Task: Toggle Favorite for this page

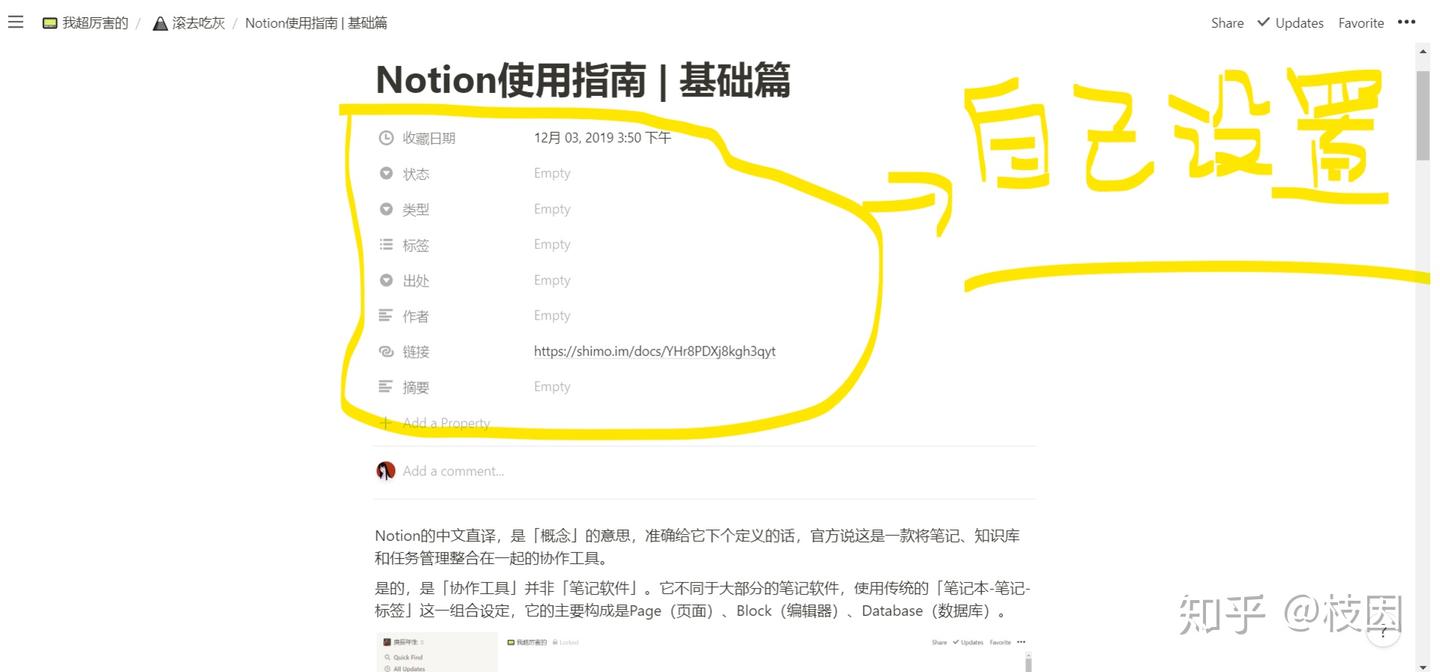Action: click(x=1360, y=22)
